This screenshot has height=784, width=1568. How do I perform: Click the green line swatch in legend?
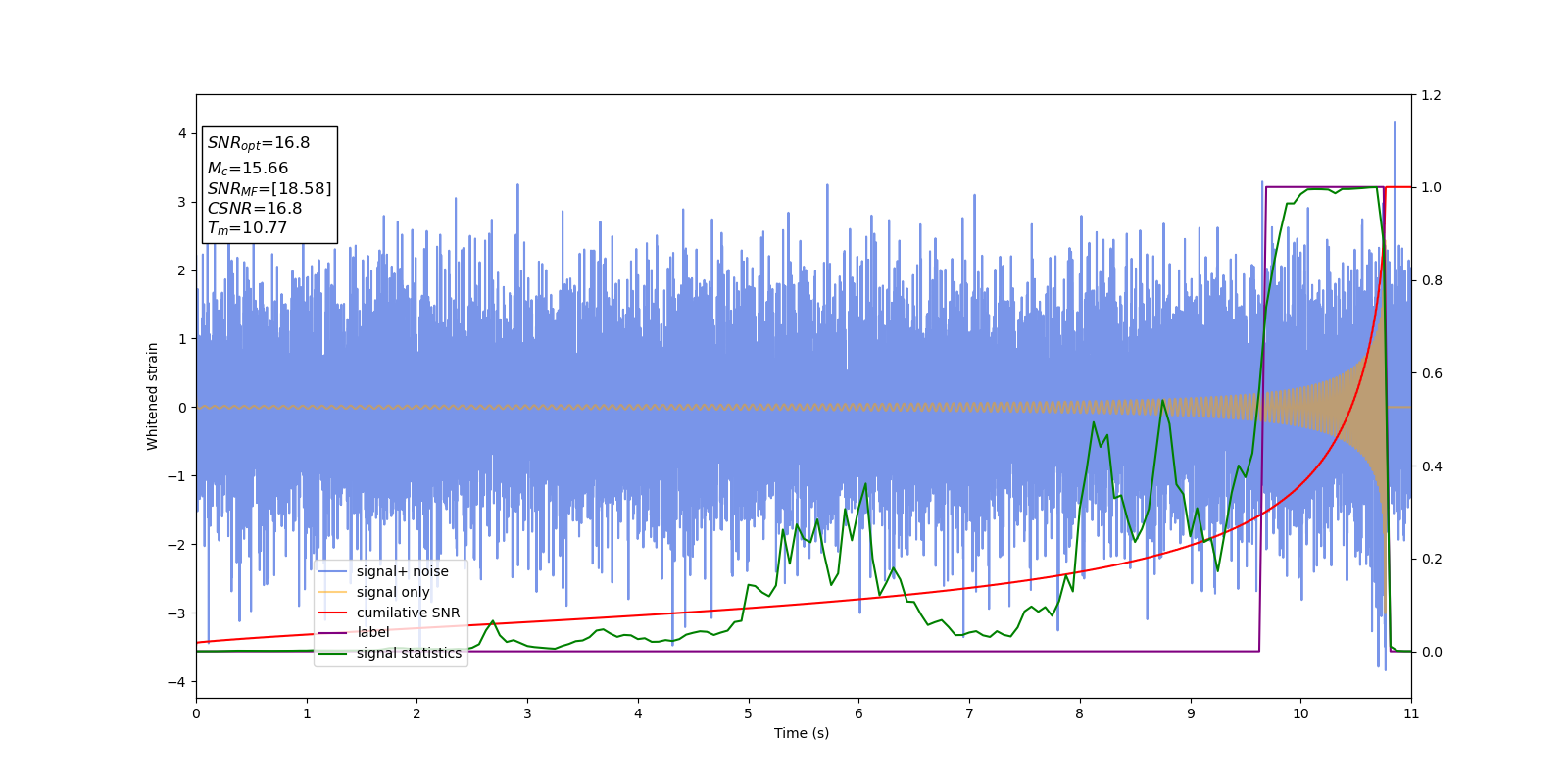[x=334, y=654]
